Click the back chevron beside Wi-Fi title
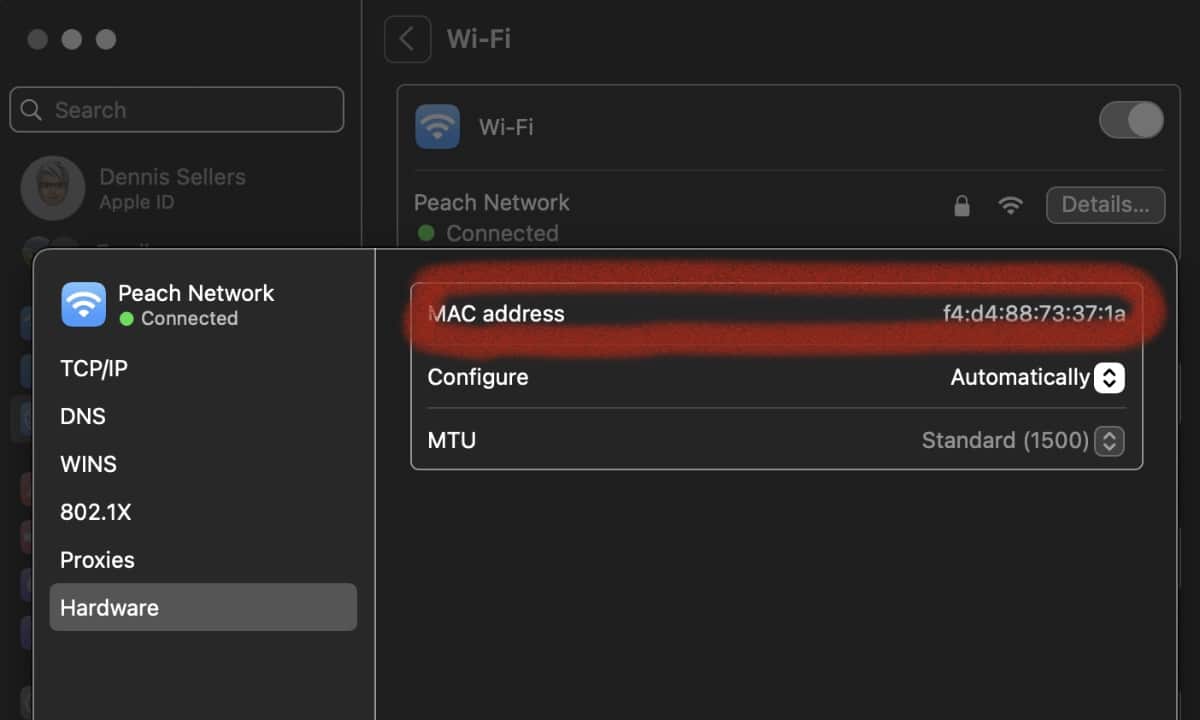 [407, 39]
